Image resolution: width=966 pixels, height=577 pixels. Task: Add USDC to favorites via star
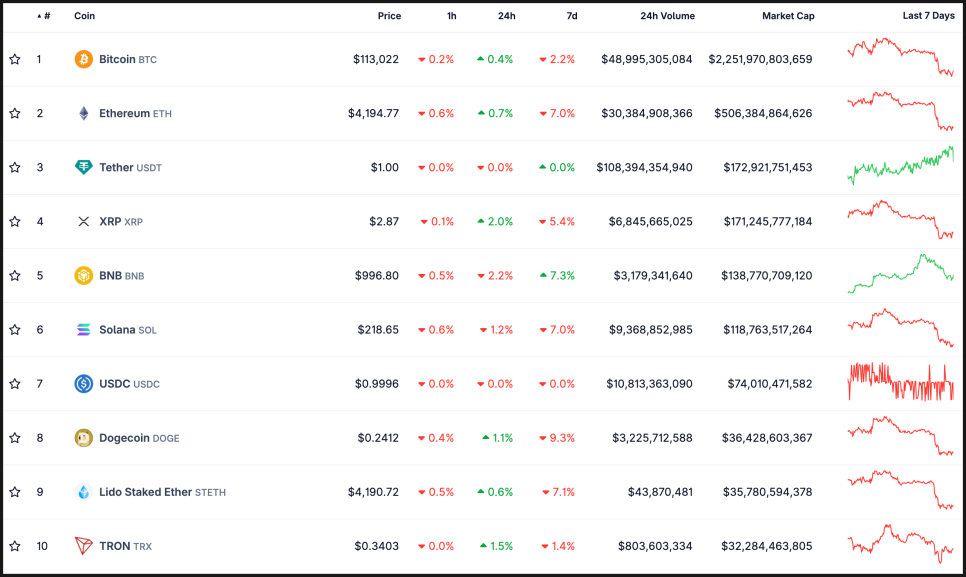click(15, 384)
